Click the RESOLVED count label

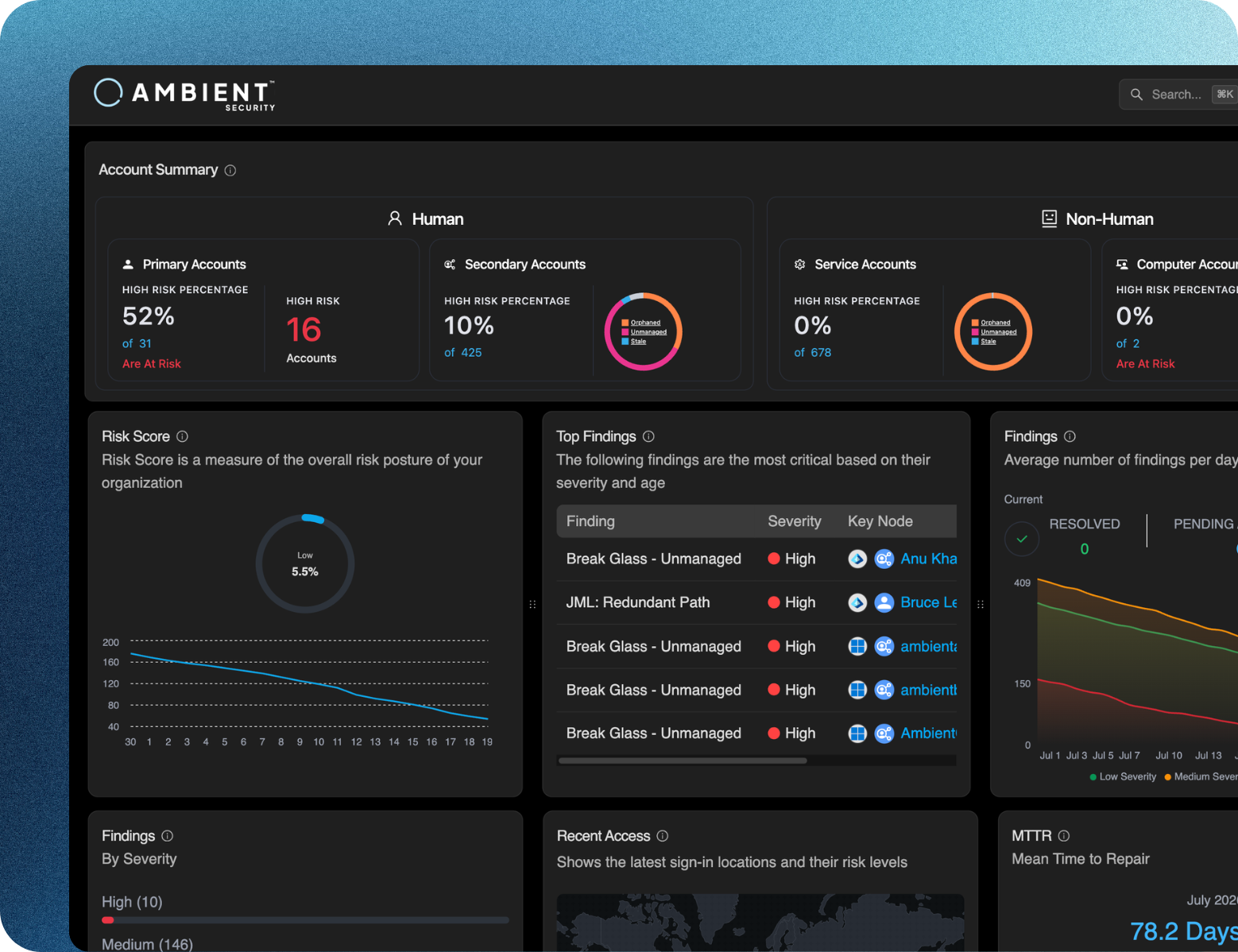click(1085, 524)
